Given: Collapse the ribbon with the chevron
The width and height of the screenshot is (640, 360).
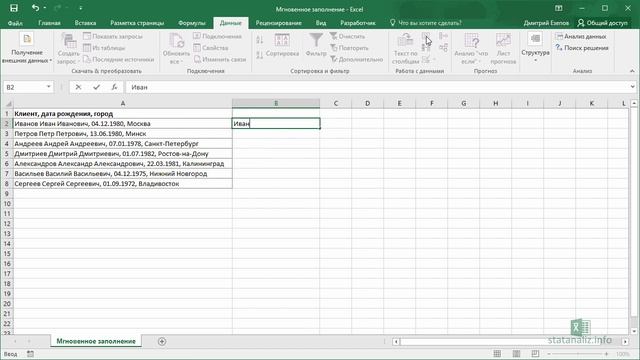Looking at the screenshot, I should click(632, 71).
